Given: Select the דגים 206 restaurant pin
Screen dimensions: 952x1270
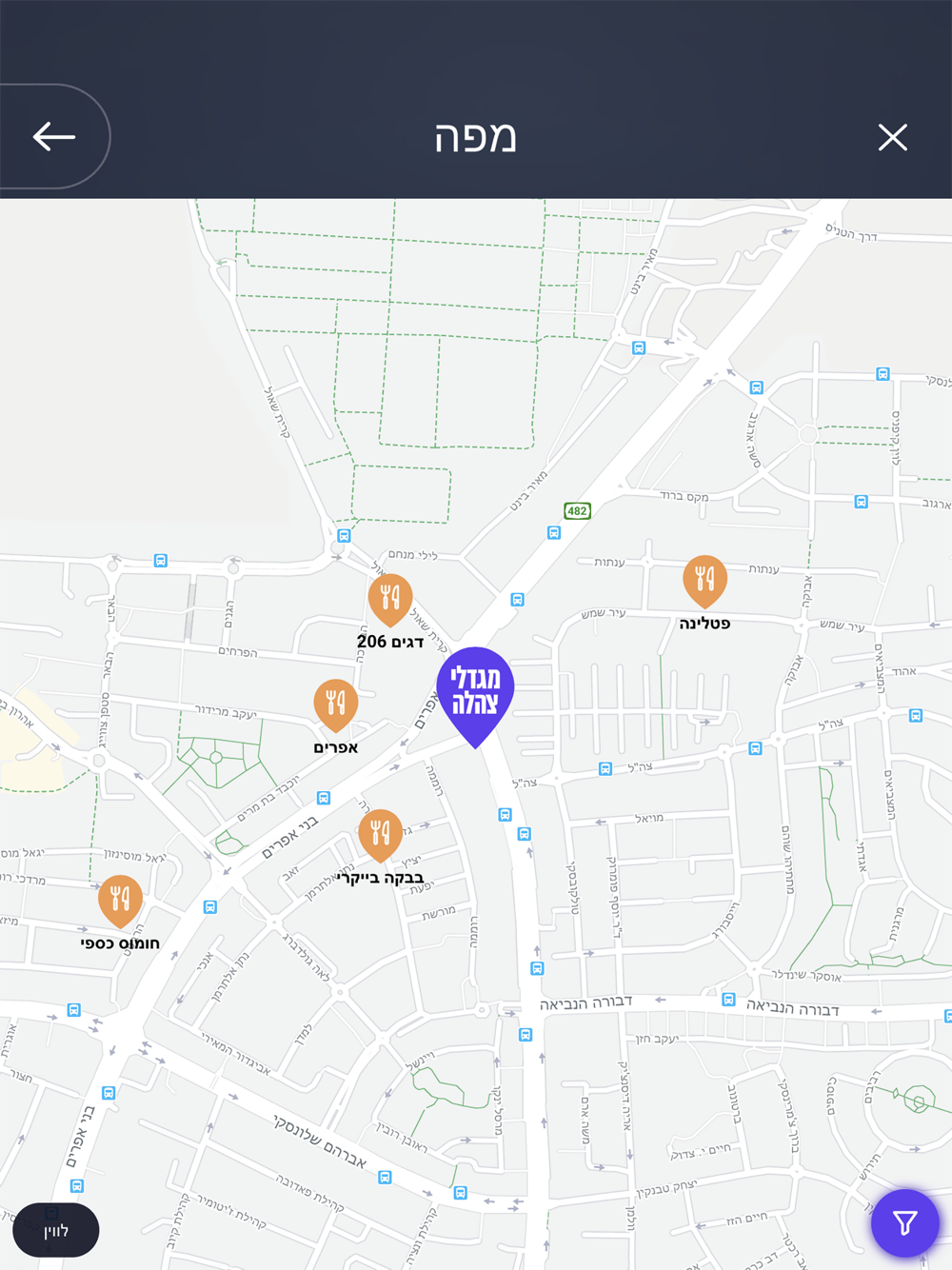Looking at the screenshot, I should point(390,600).
